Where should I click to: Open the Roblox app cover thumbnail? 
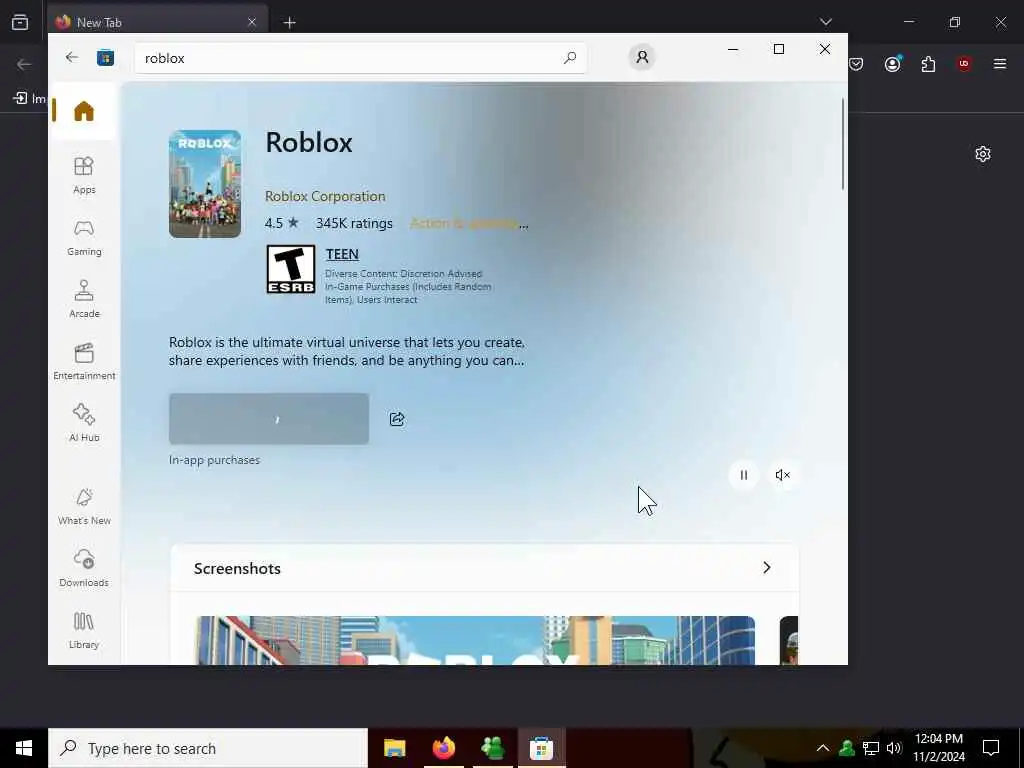point(205,184)
